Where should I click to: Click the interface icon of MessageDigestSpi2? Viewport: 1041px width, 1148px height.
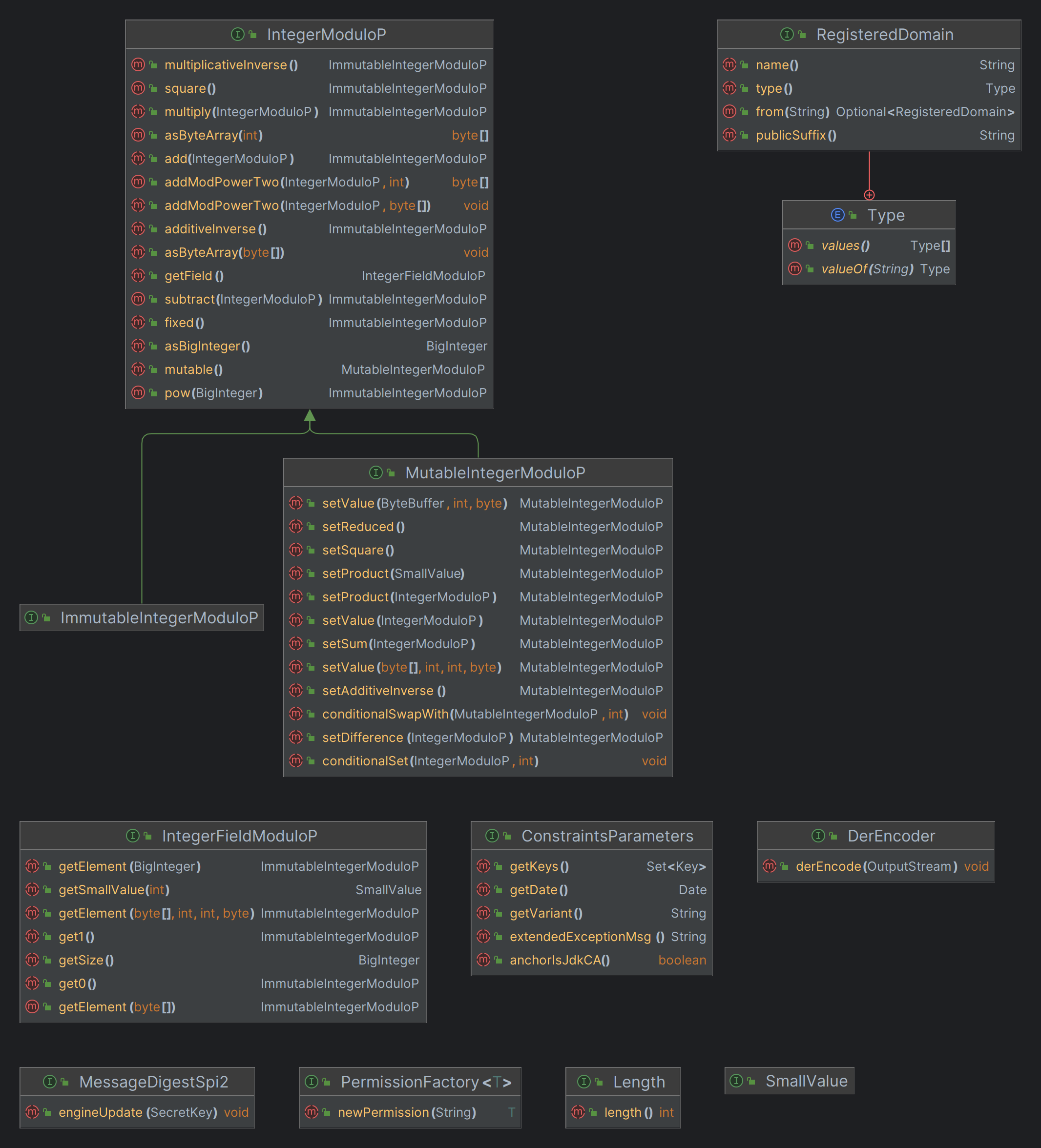50,1082
